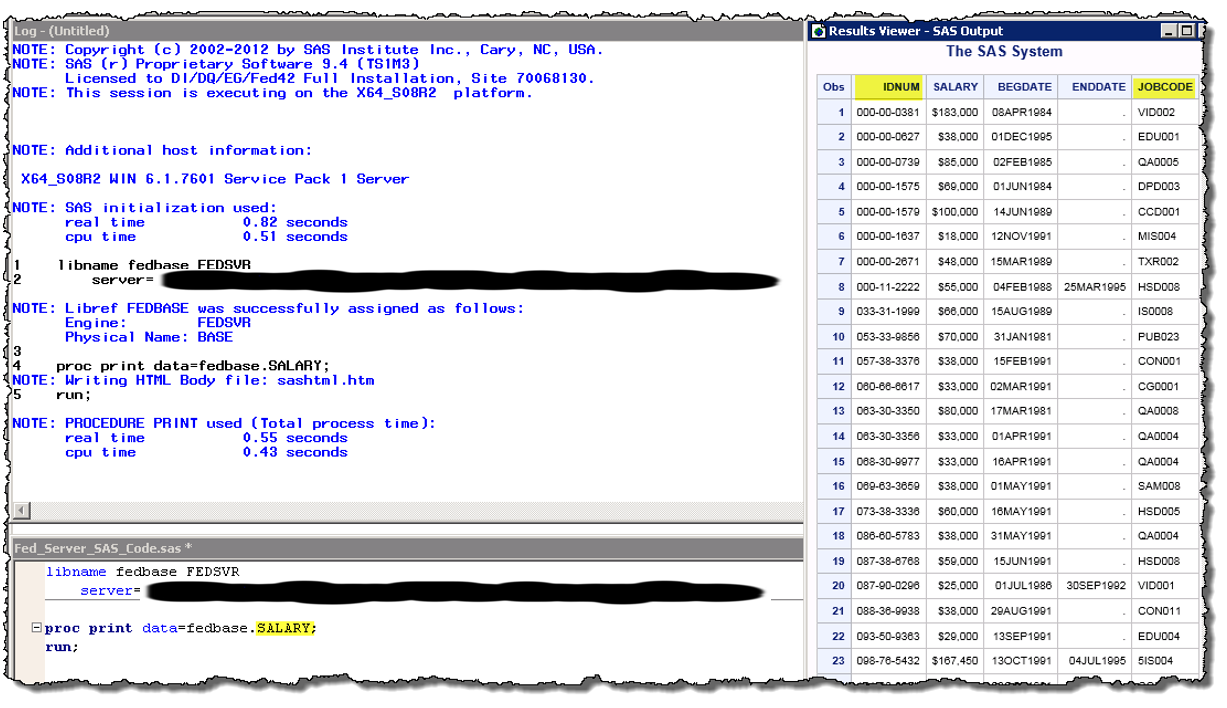
Task: Click the Log window horizontal scrollbar track
Action: click(400, 512)
